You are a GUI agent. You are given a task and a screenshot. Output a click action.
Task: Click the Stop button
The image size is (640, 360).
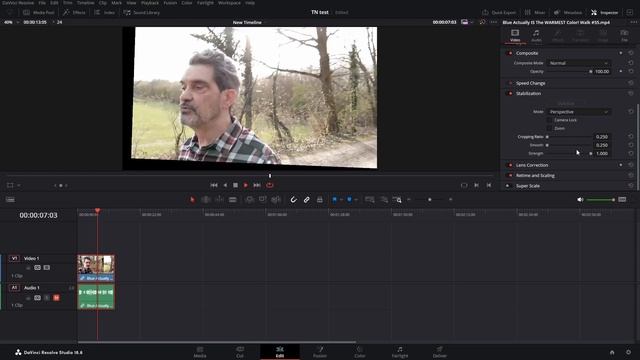236,185
